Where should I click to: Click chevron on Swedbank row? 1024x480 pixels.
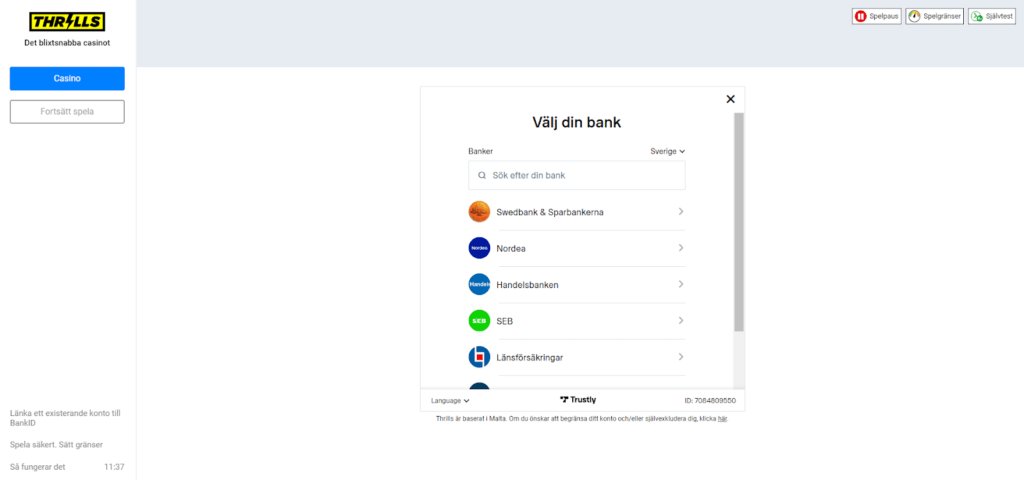coord(680,212)
